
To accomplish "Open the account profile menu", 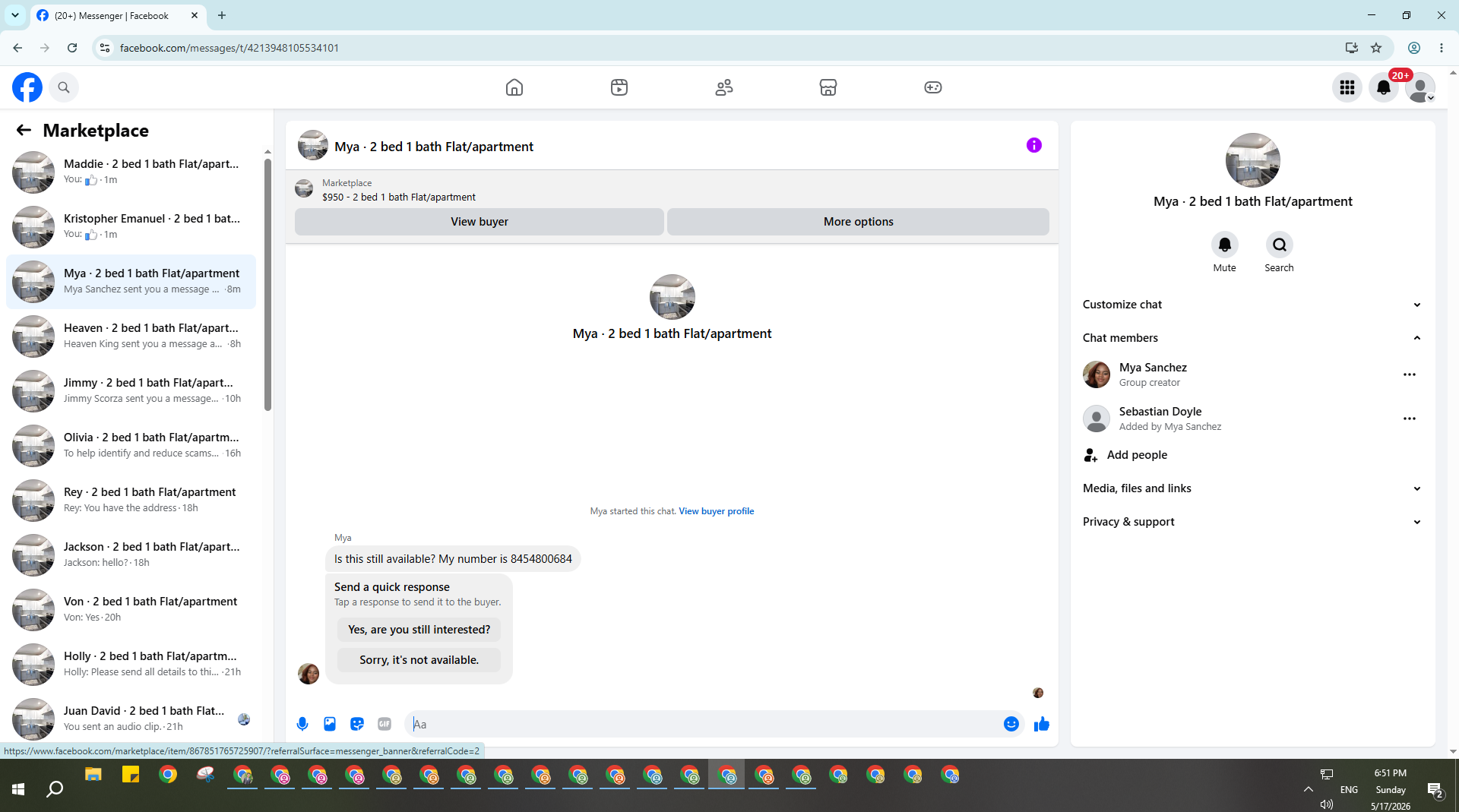I will pyautogui.click(x=1420, y=87).
